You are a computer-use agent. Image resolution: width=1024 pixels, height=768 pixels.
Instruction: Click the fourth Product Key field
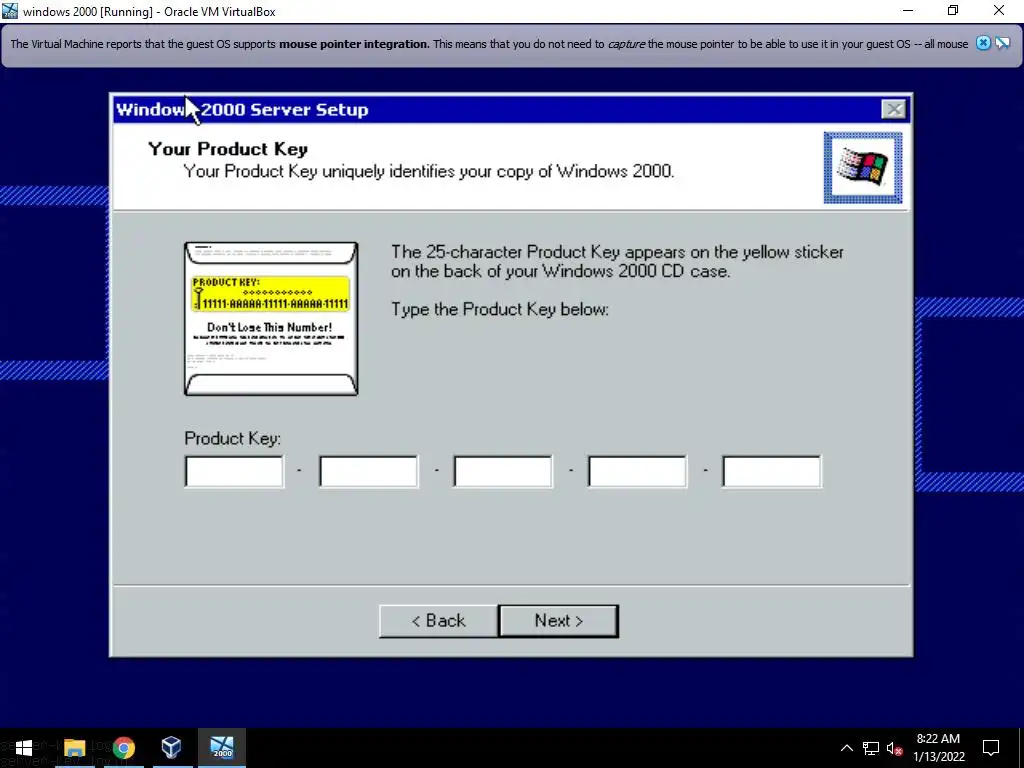point(637,472)
